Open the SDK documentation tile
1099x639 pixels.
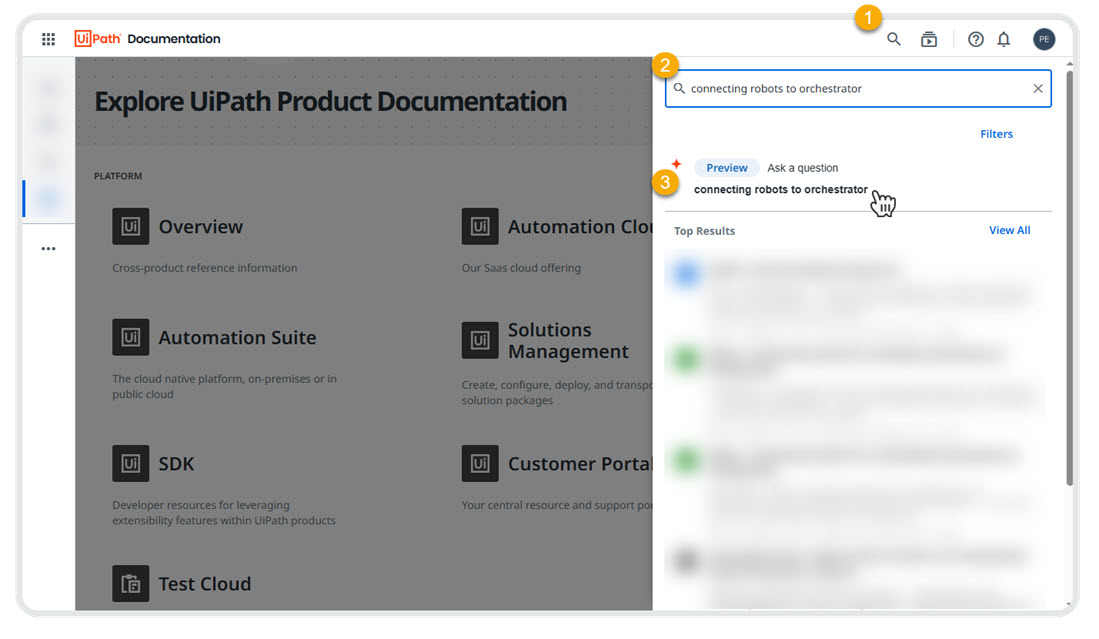[x=176, y=464]
